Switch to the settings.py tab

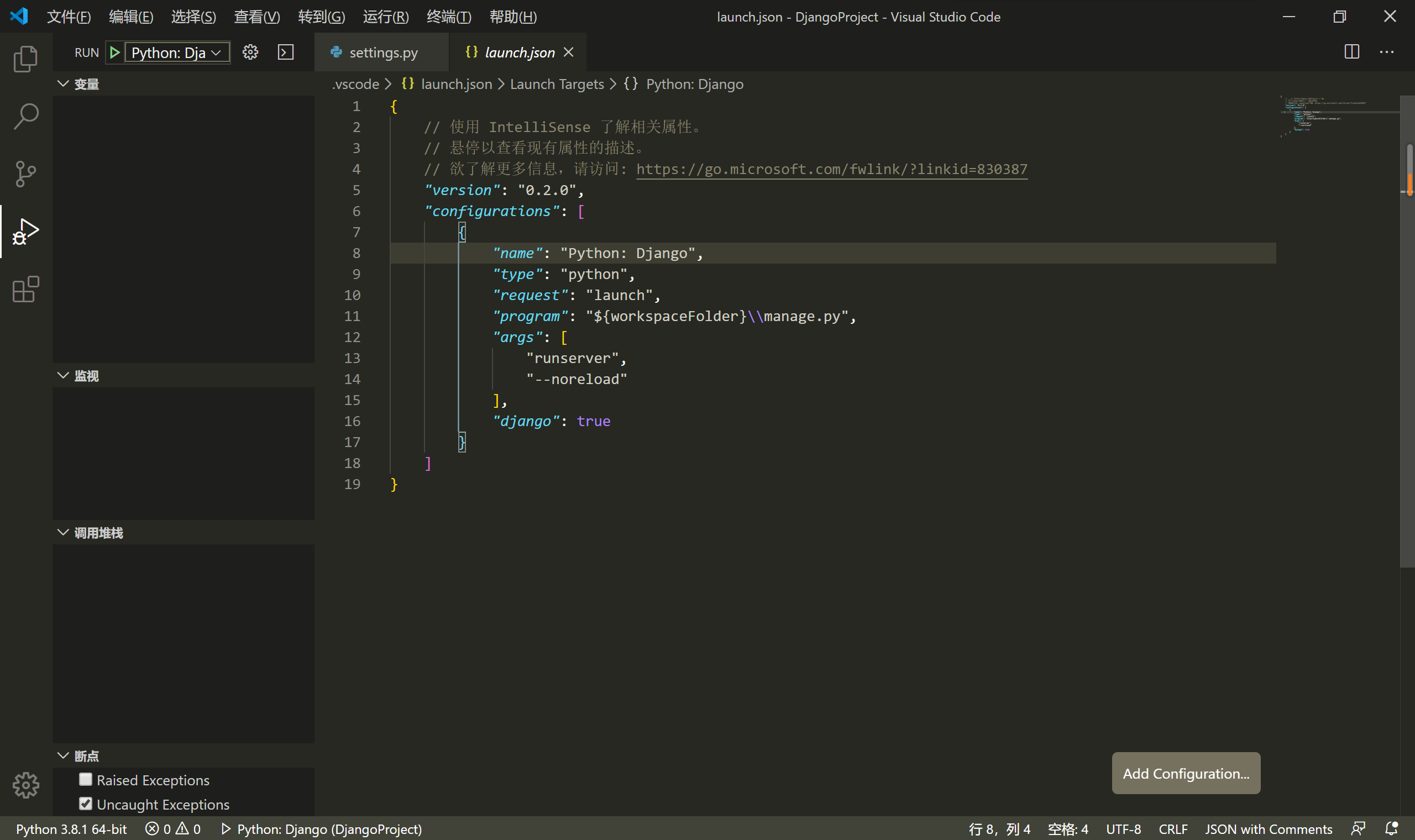tap(383, 53)
